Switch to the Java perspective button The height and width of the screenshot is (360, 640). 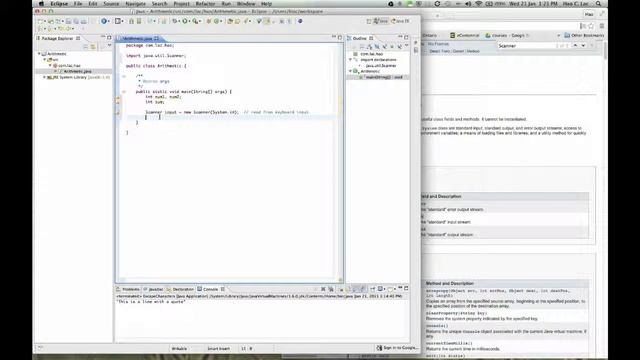pos(381,21)
